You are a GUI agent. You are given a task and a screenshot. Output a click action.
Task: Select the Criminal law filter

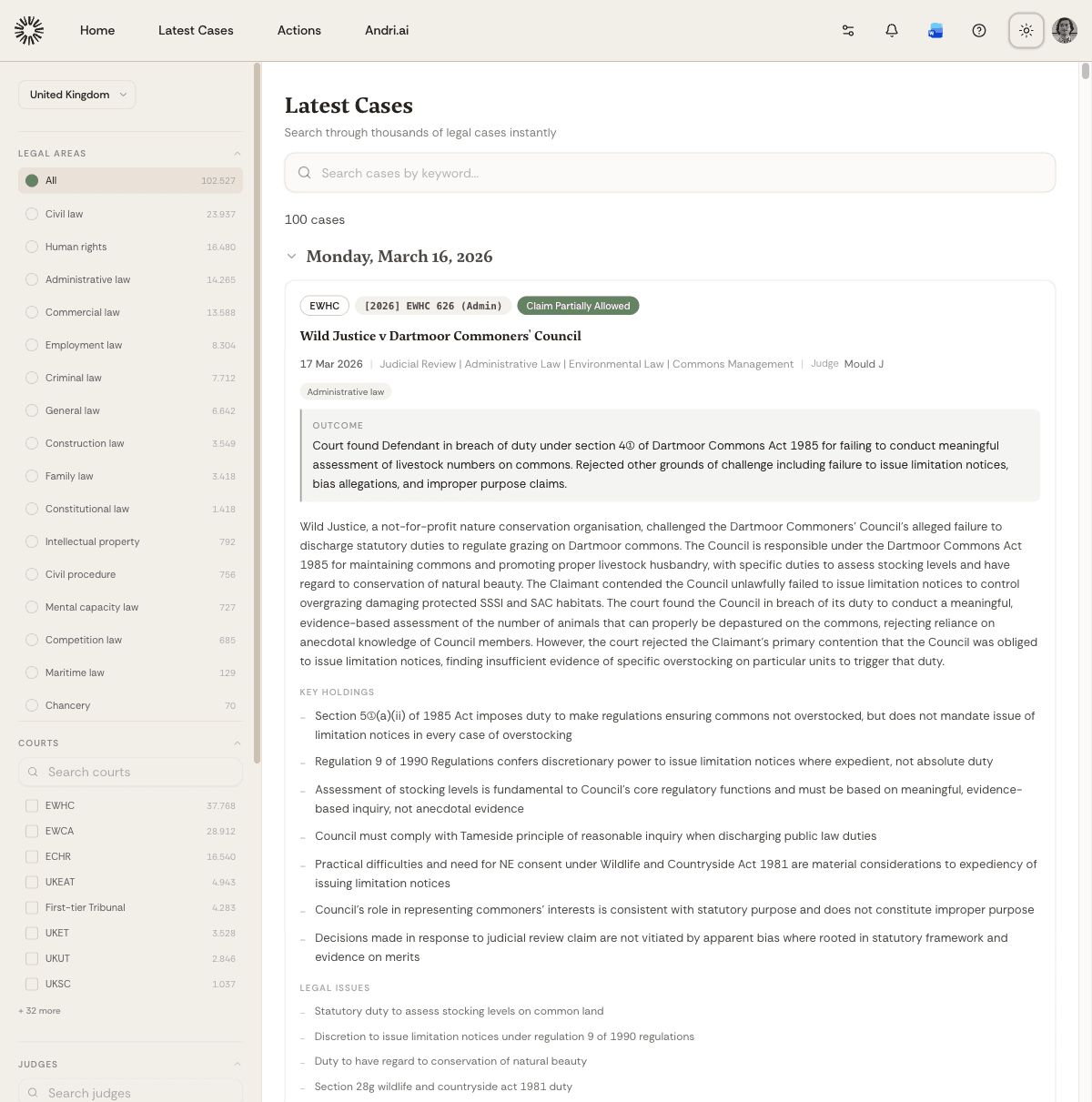[x=130, y=378]
